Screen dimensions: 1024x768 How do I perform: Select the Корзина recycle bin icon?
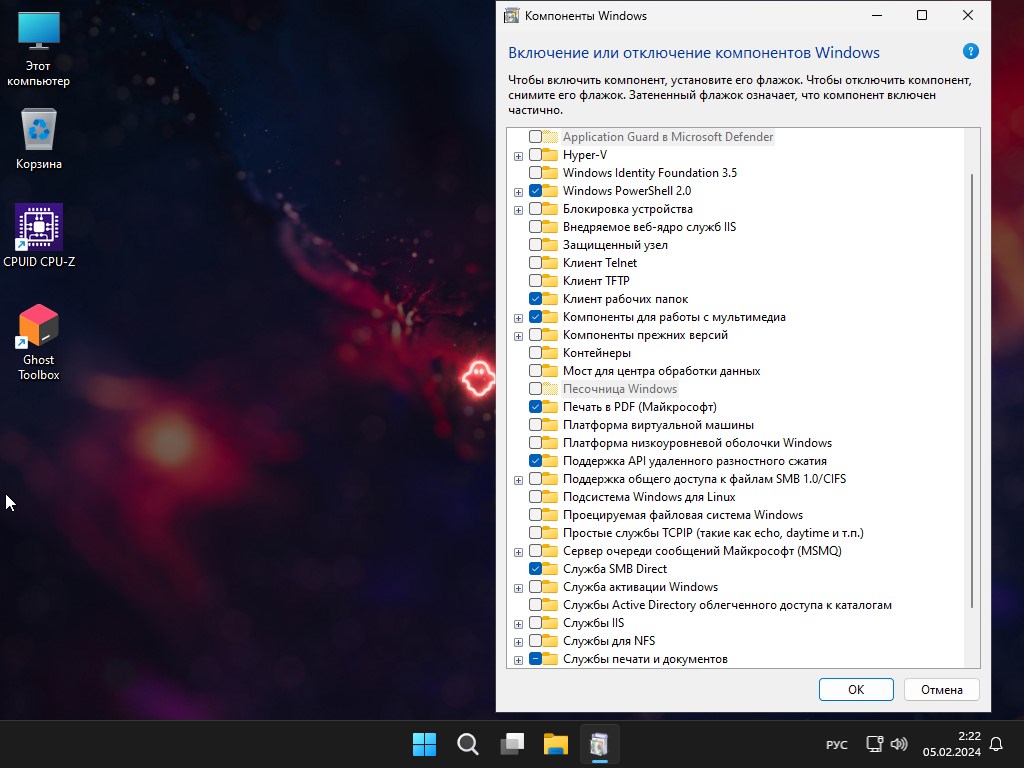(39, 139)
